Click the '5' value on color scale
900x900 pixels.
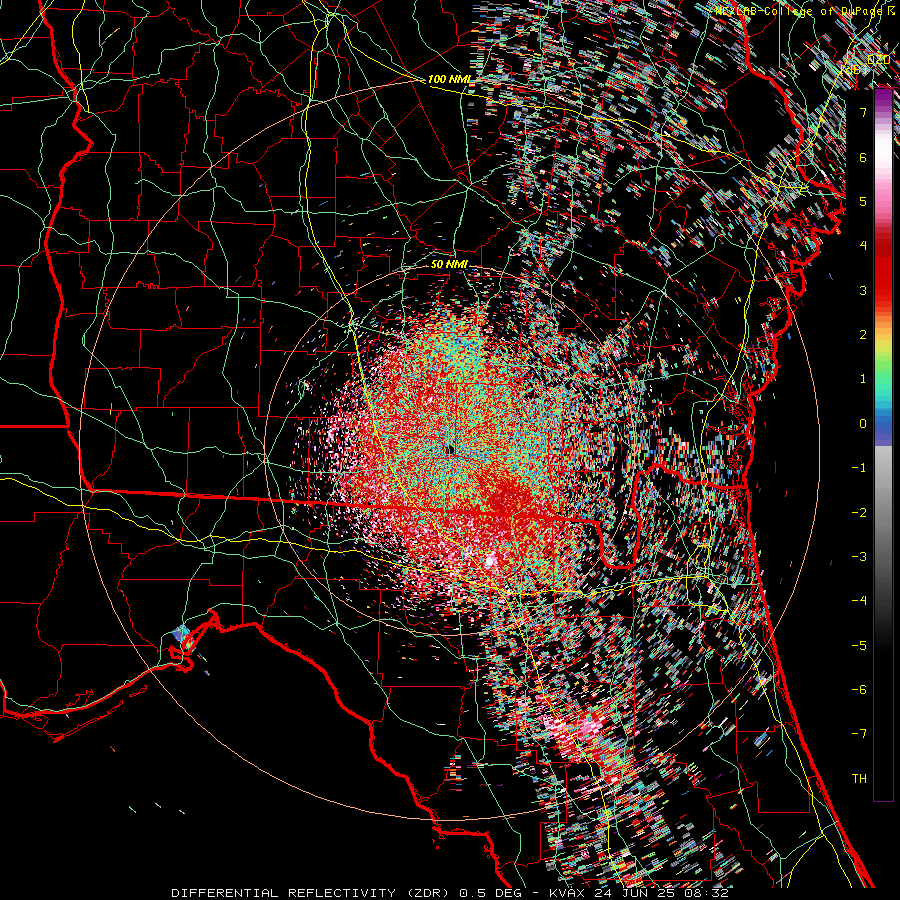pos(863,201)
